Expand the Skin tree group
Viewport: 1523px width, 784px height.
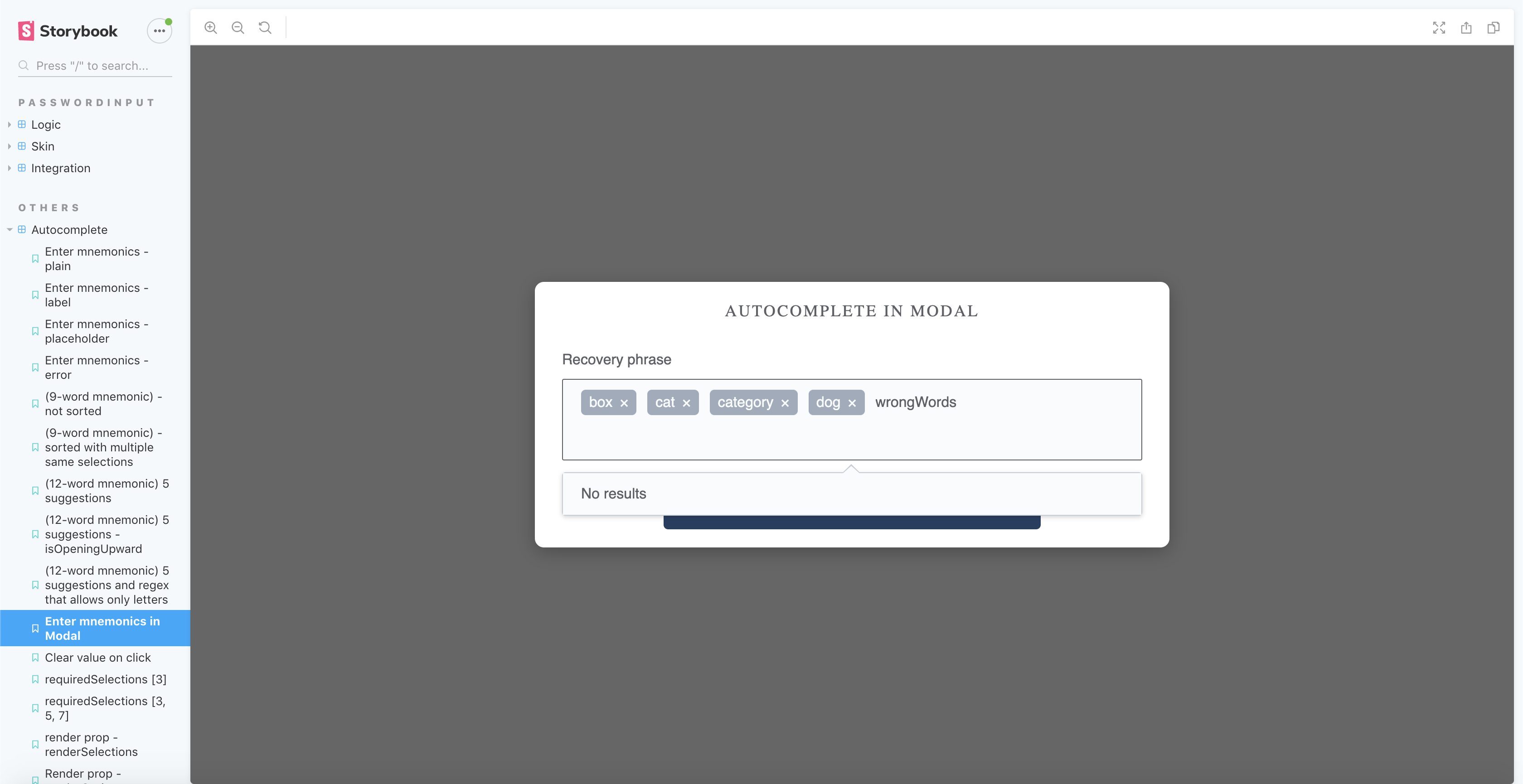tap(43, 147)
